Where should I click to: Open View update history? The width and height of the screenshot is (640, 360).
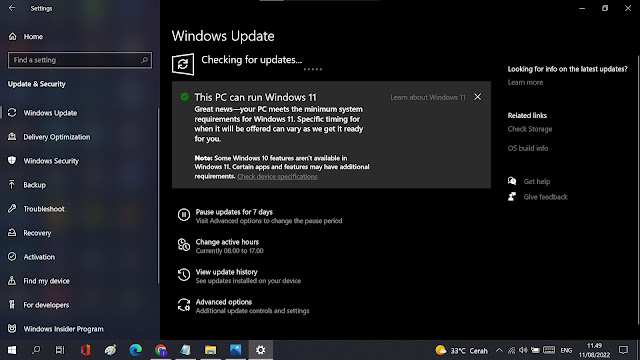pyautogui.click(x=227, y=272)
